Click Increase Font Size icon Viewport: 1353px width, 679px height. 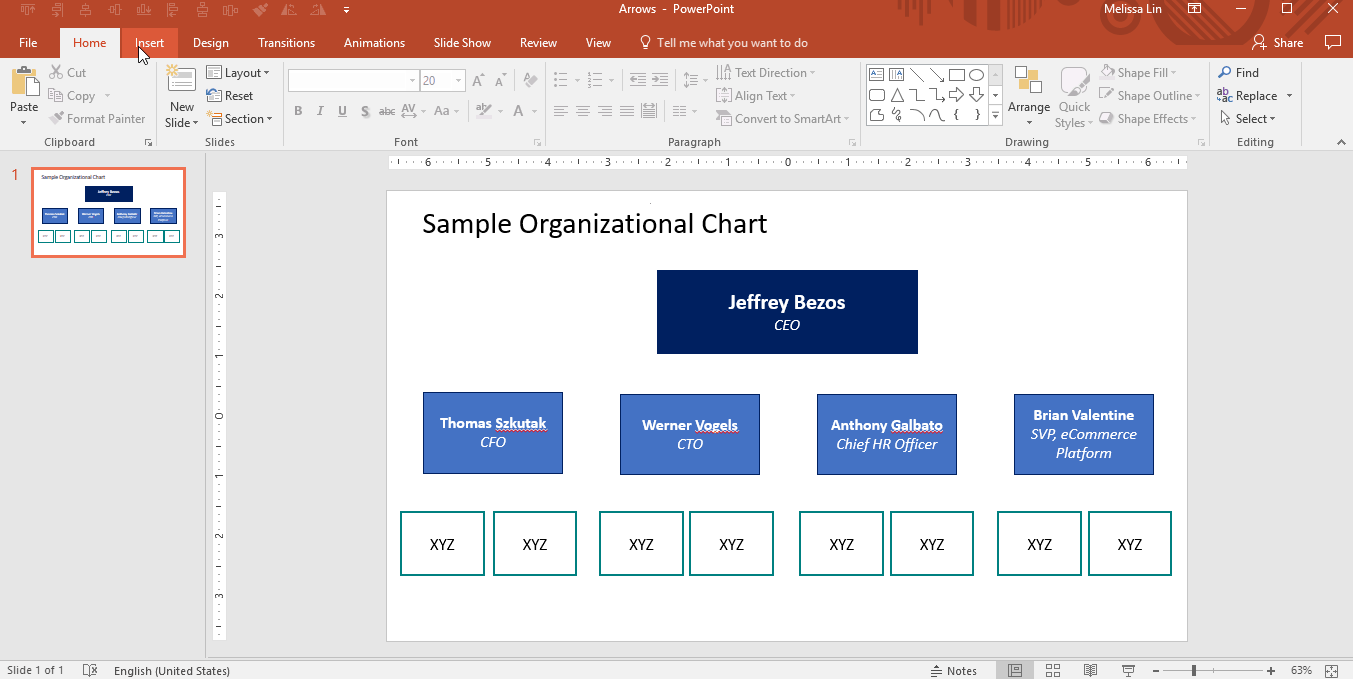(x=478, y=81)
